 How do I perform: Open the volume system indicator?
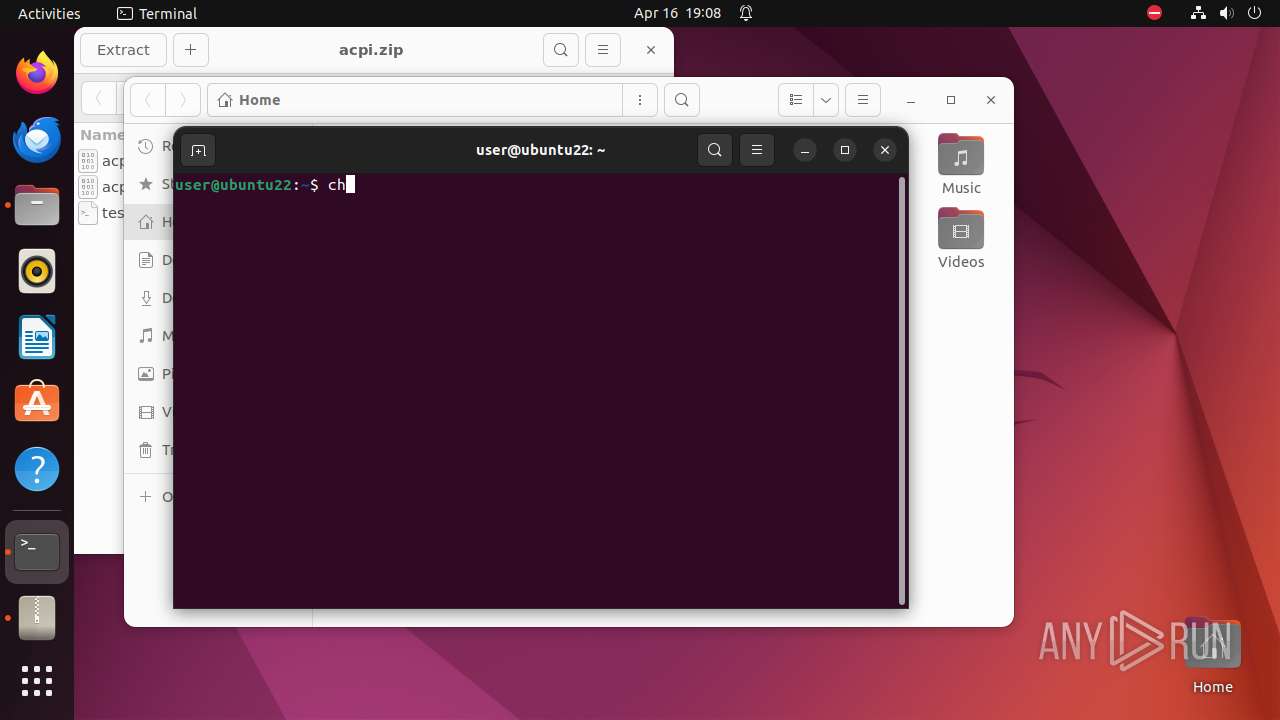pos(1228,13)
